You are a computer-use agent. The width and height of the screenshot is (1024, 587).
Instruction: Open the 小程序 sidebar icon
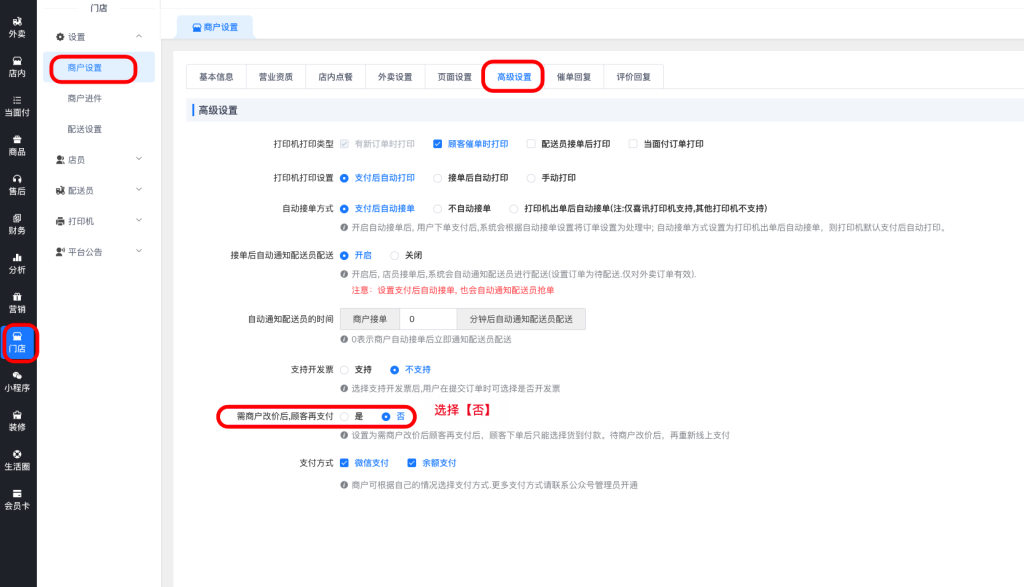[x=17, y=381]
